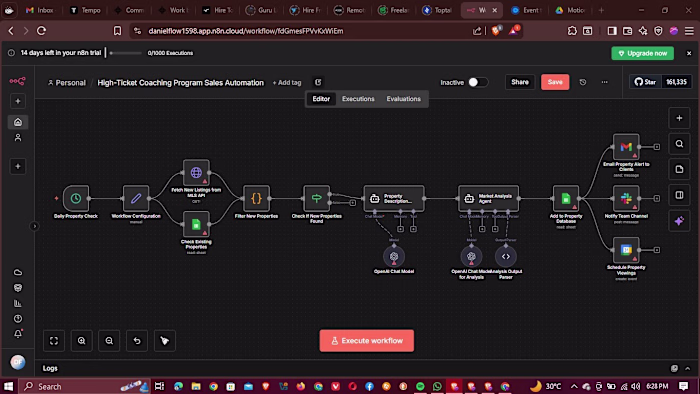
Task: Toggle the workflow Inactive switch
Action: click(478, 82)
